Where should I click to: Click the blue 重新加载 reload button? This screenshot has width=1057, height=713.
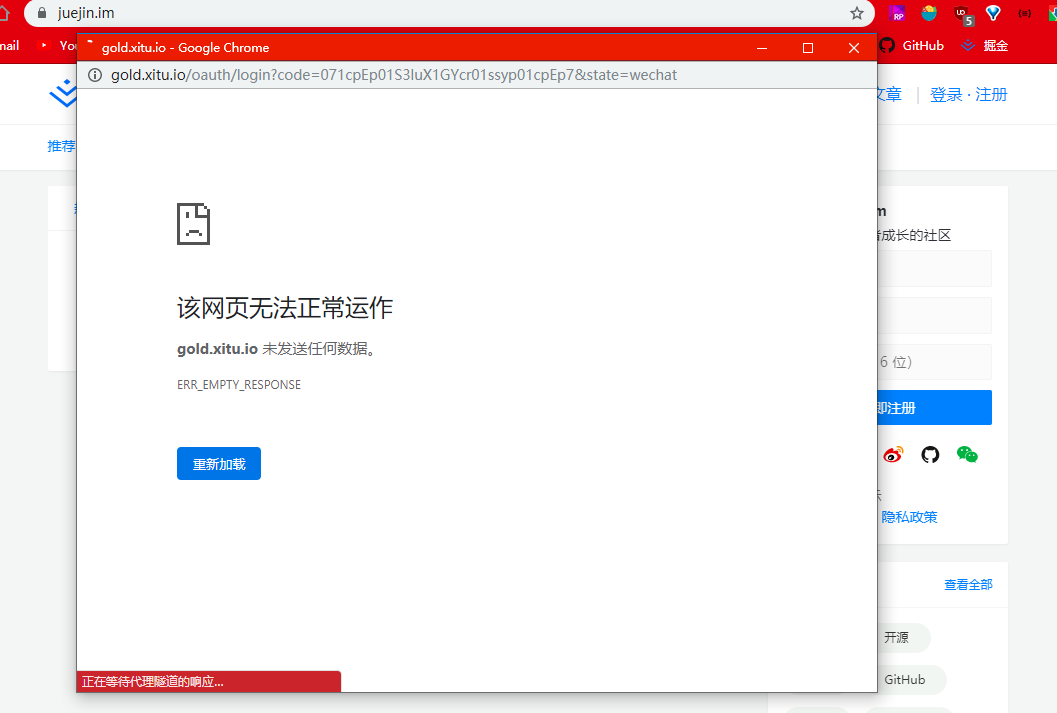click(x=218, y=464)
